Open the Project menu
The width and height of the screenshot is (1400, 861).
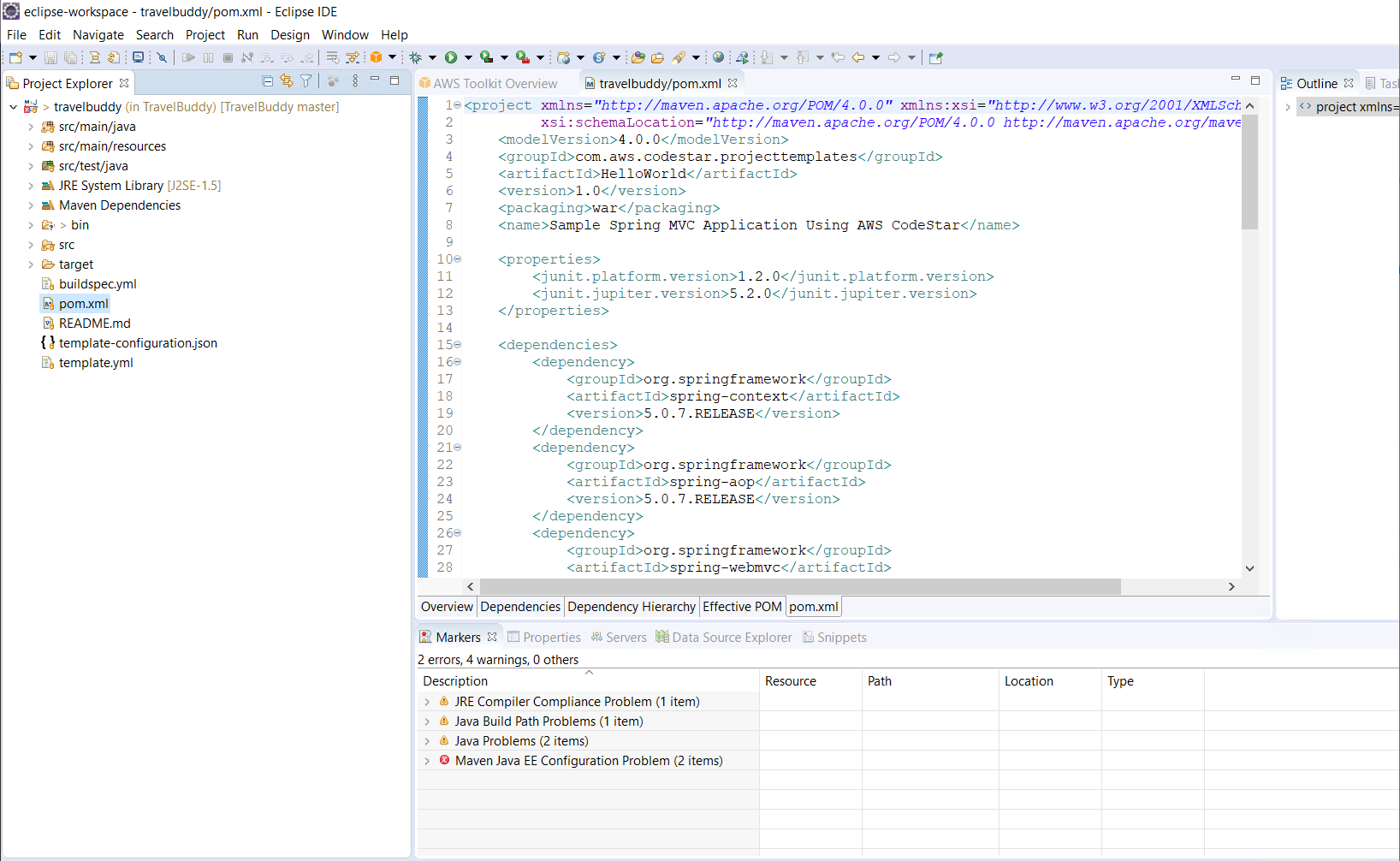click(205, 35)
